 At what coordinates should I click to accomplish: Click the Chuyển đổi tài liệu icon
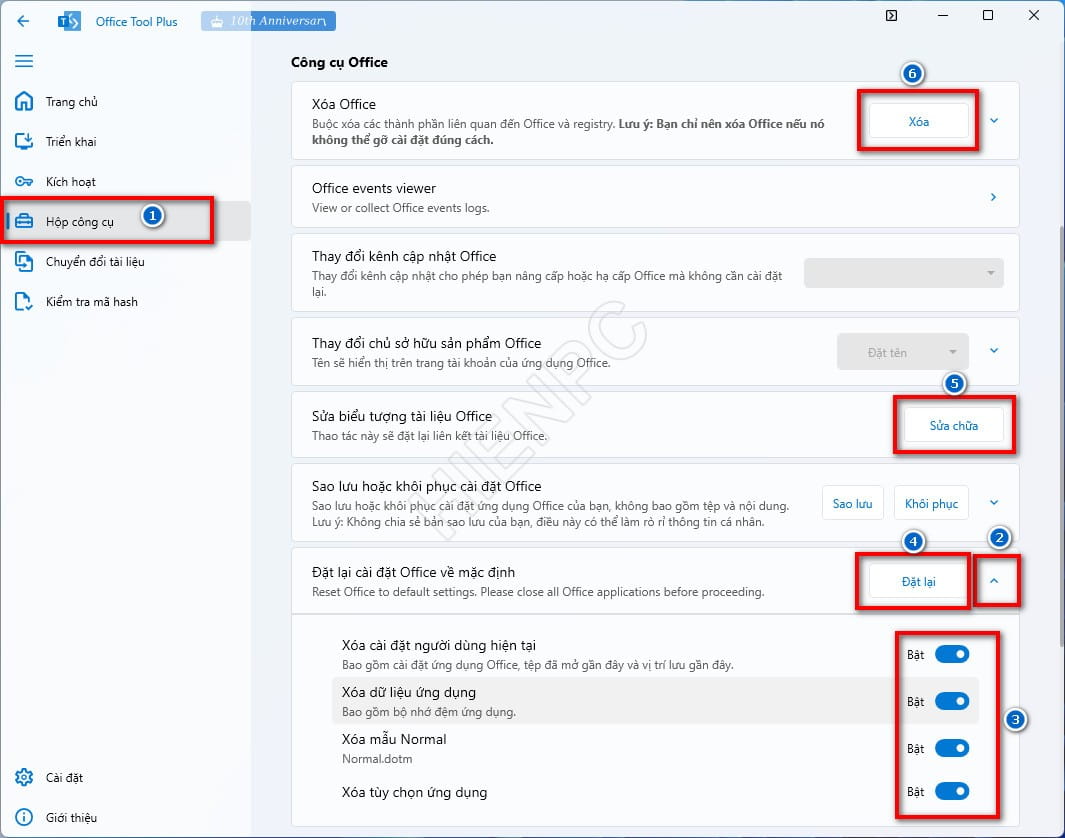[x=24, y=261]
